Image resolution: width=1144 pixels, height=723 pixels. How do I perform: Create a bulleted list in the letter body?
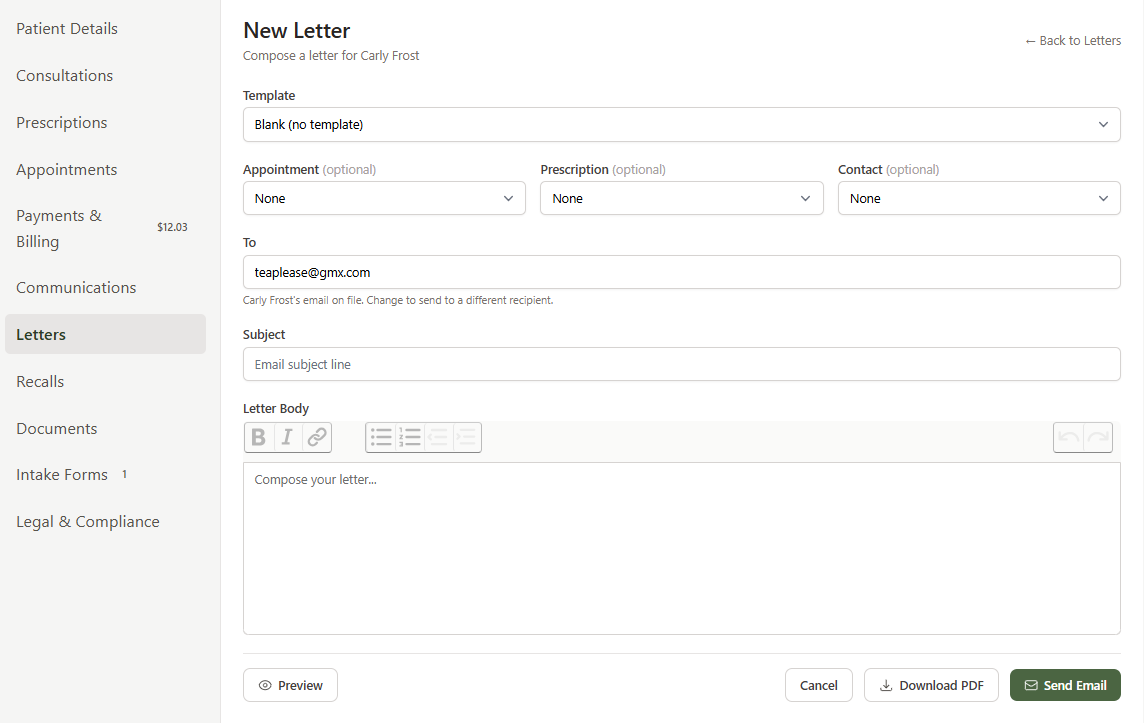click(381, 437)
